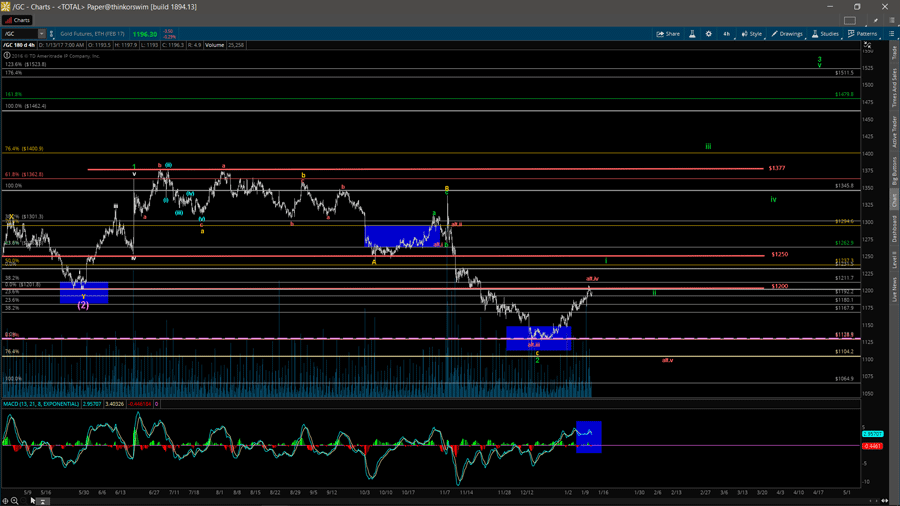Open chart settings gear icon
900x506 pixels.
click(x=709, y=34)
